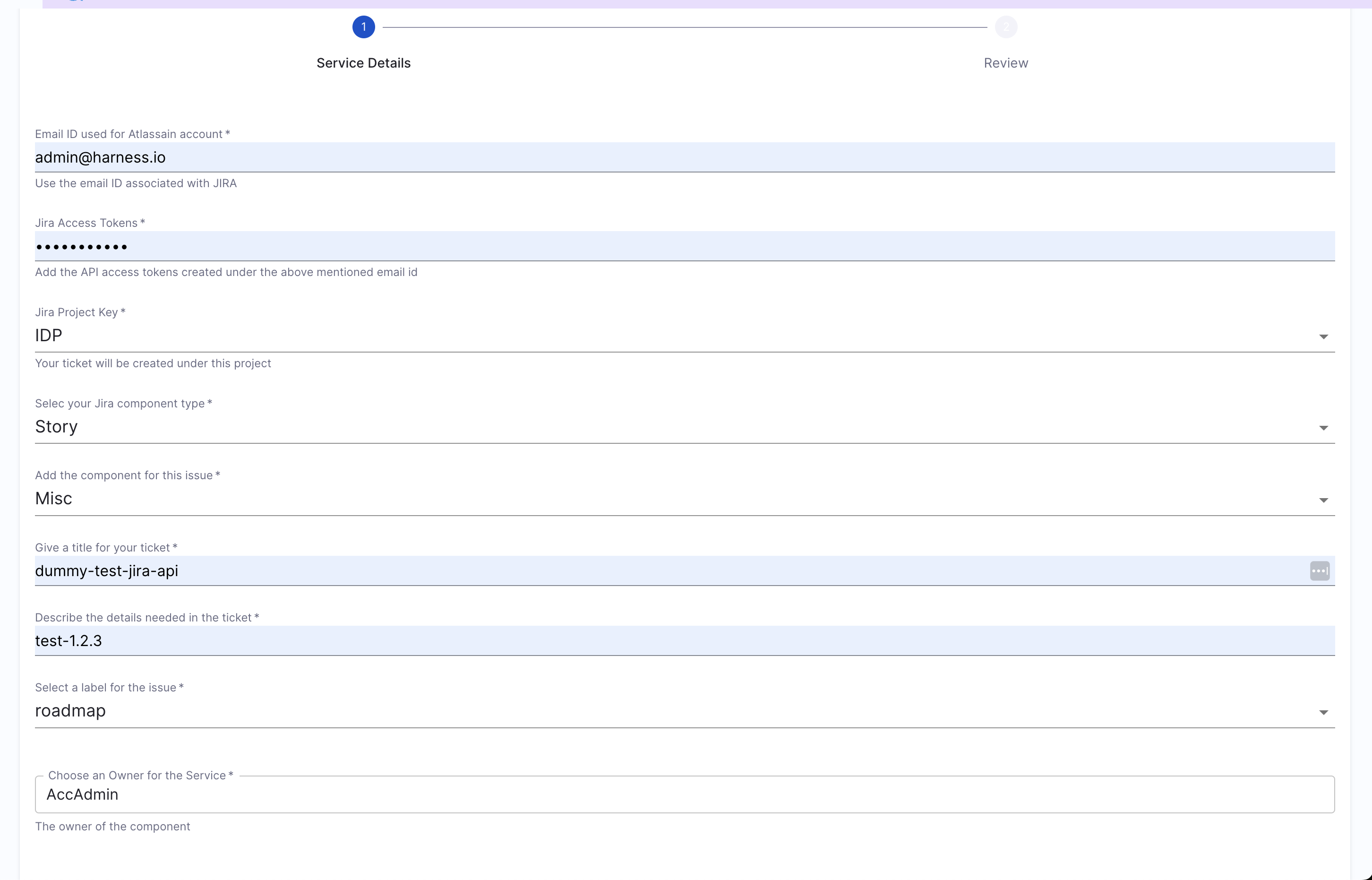Screen dimensions: 1372x880
Task: Click the Story component type value
Action: pos(56,427)
